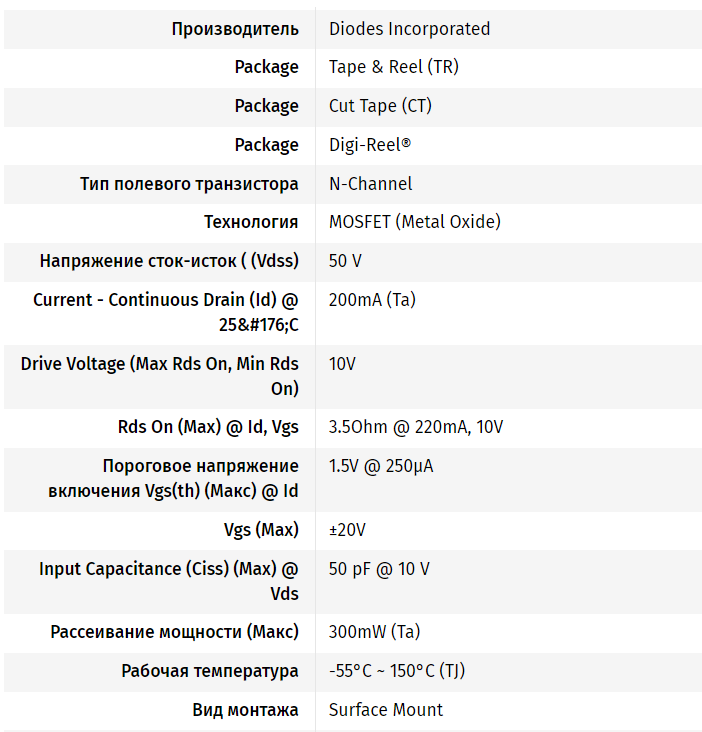702x732 pixels.
Task: Select the 50 pF @ 10 V capacitance value
Action: [379, 569]
